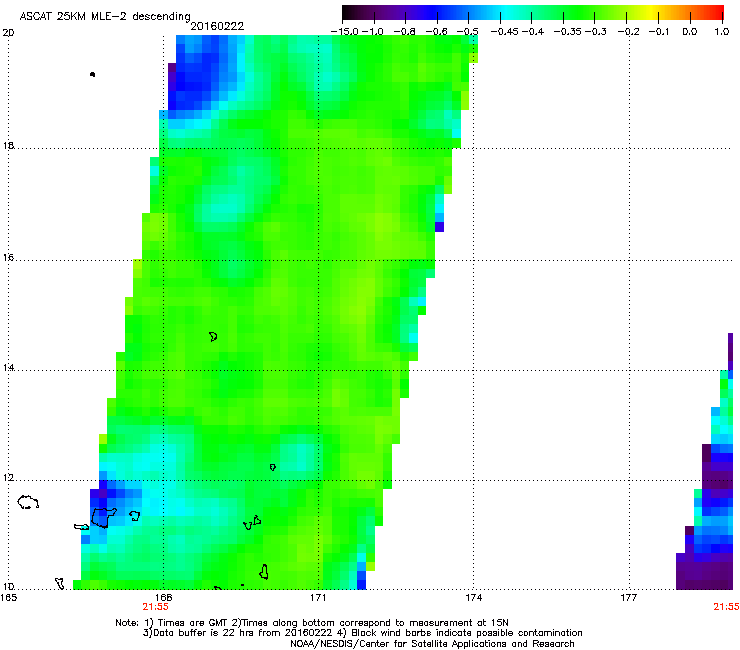Image resolution: width=740 pixels, height=650 pixels.
Task: Click note "Black wind barbs indicate possible contamination"
Action: tap(467, 633)
